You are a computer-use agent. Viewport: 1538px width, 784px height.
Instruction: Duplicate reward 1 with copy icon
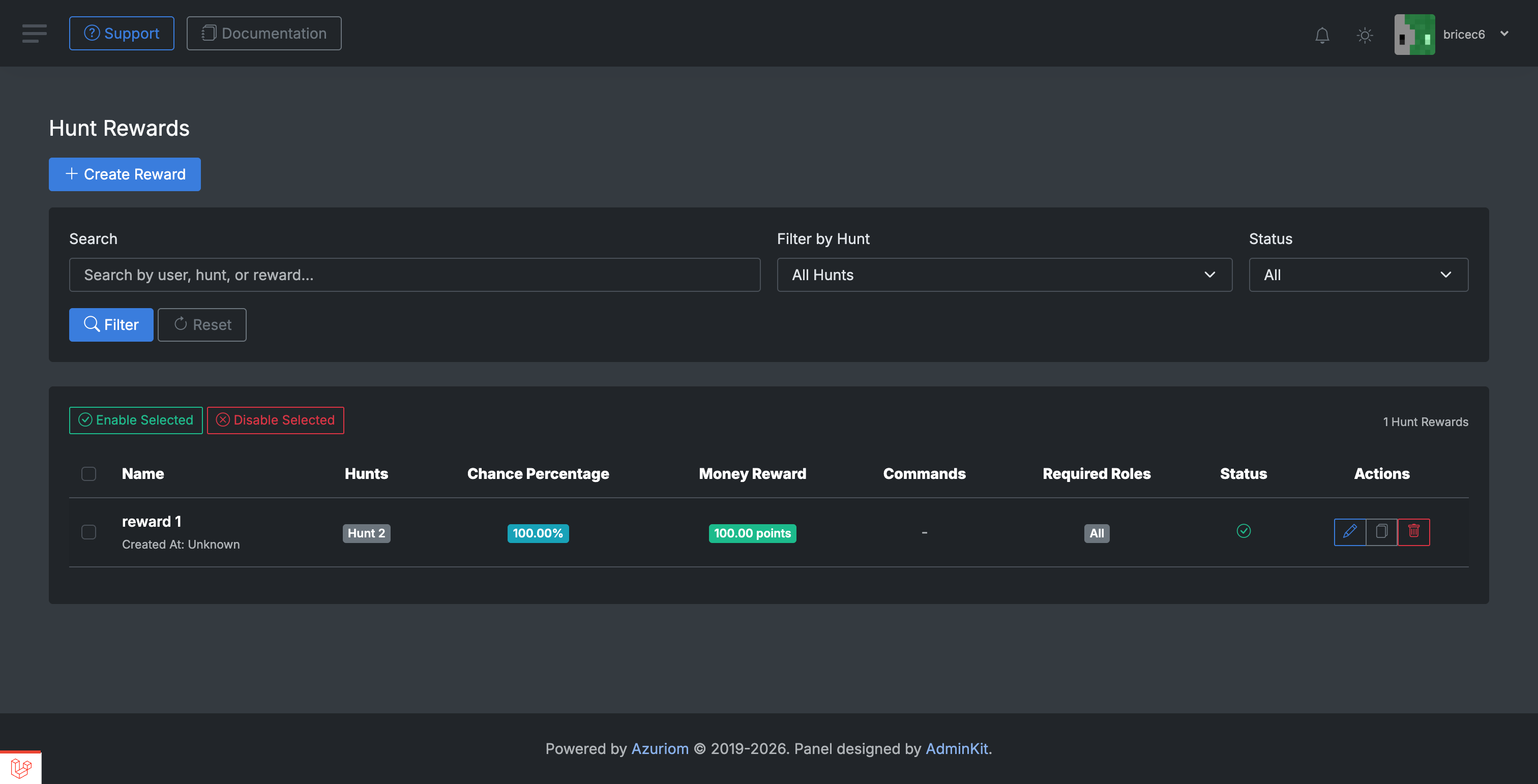(1381, 532)
